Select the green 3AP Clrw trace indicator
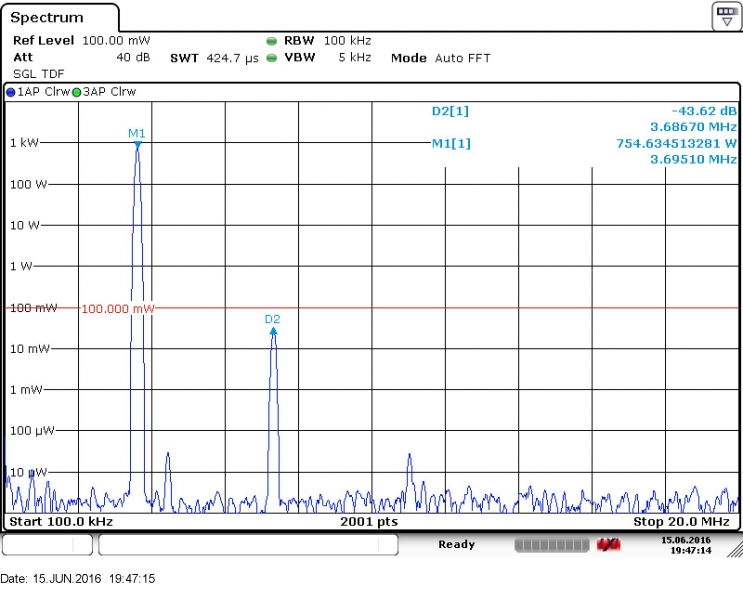The width and height of the screenshot is (743, 600). click(76, 92)
